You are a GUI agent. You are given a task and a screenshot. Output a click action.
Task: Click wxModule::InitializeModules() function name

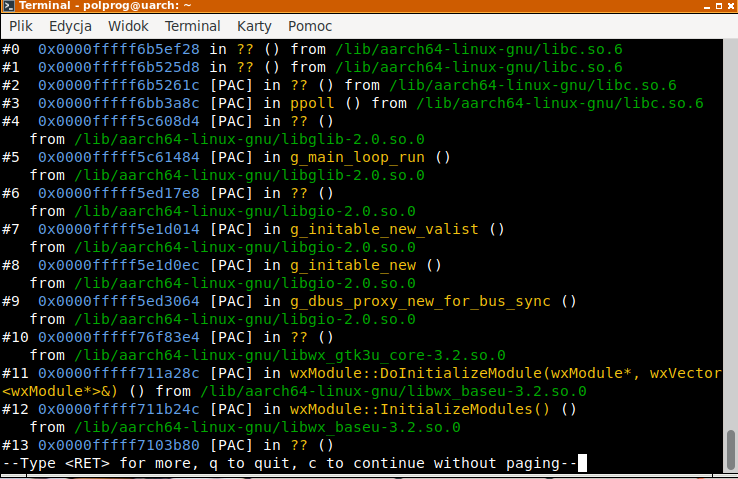420,409
